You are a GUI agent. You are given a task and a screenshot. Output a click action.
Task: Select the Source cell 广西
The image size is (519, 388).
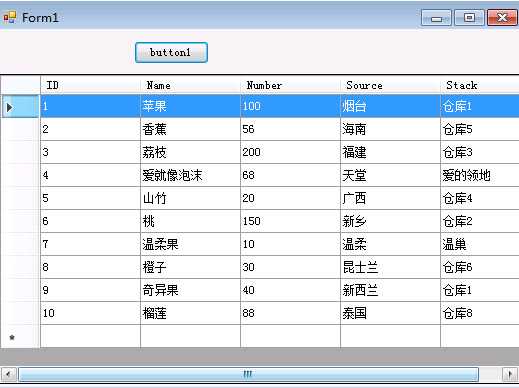[x=390, y=198]
